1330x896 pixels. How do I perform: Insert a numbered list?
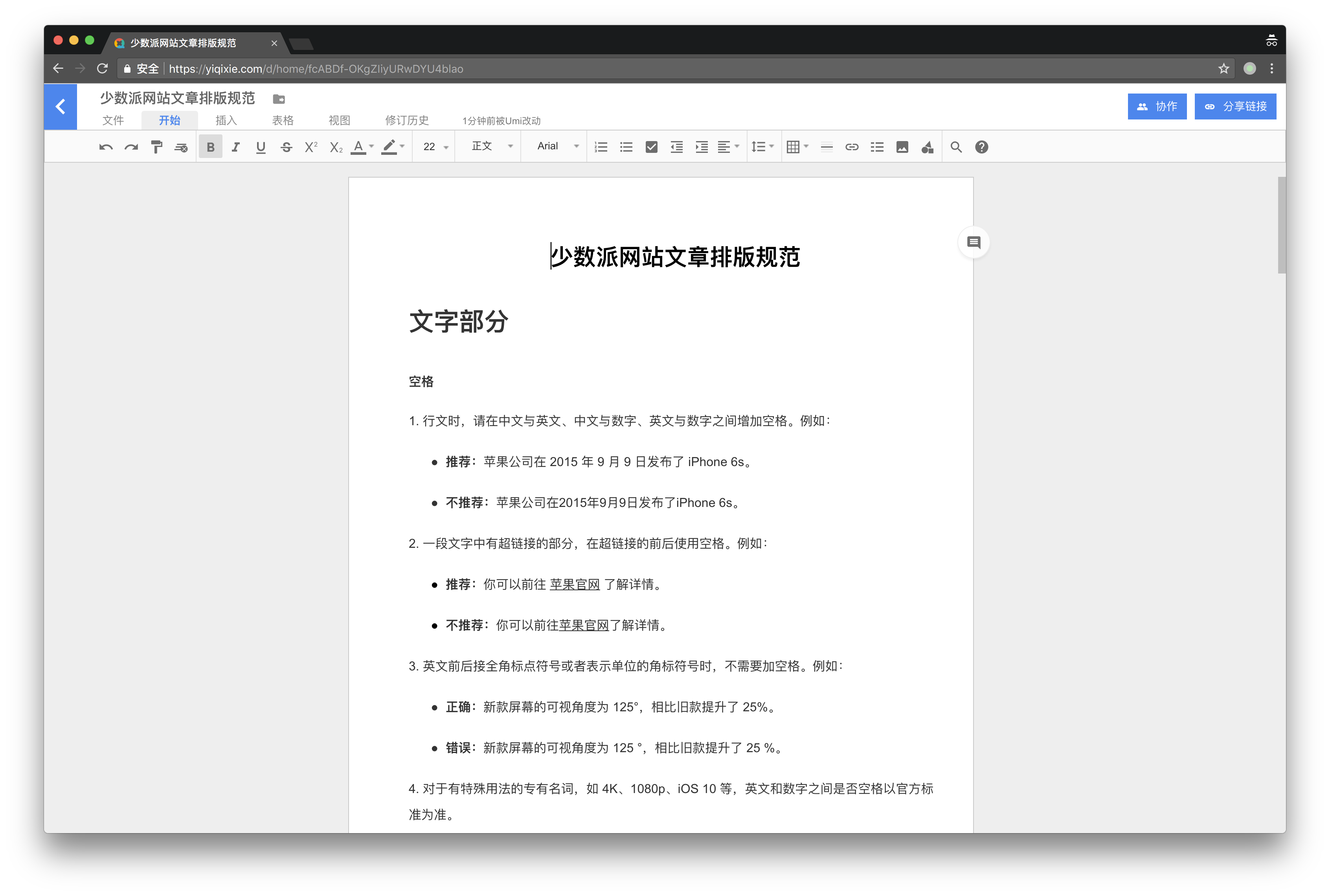coord(601,147)
